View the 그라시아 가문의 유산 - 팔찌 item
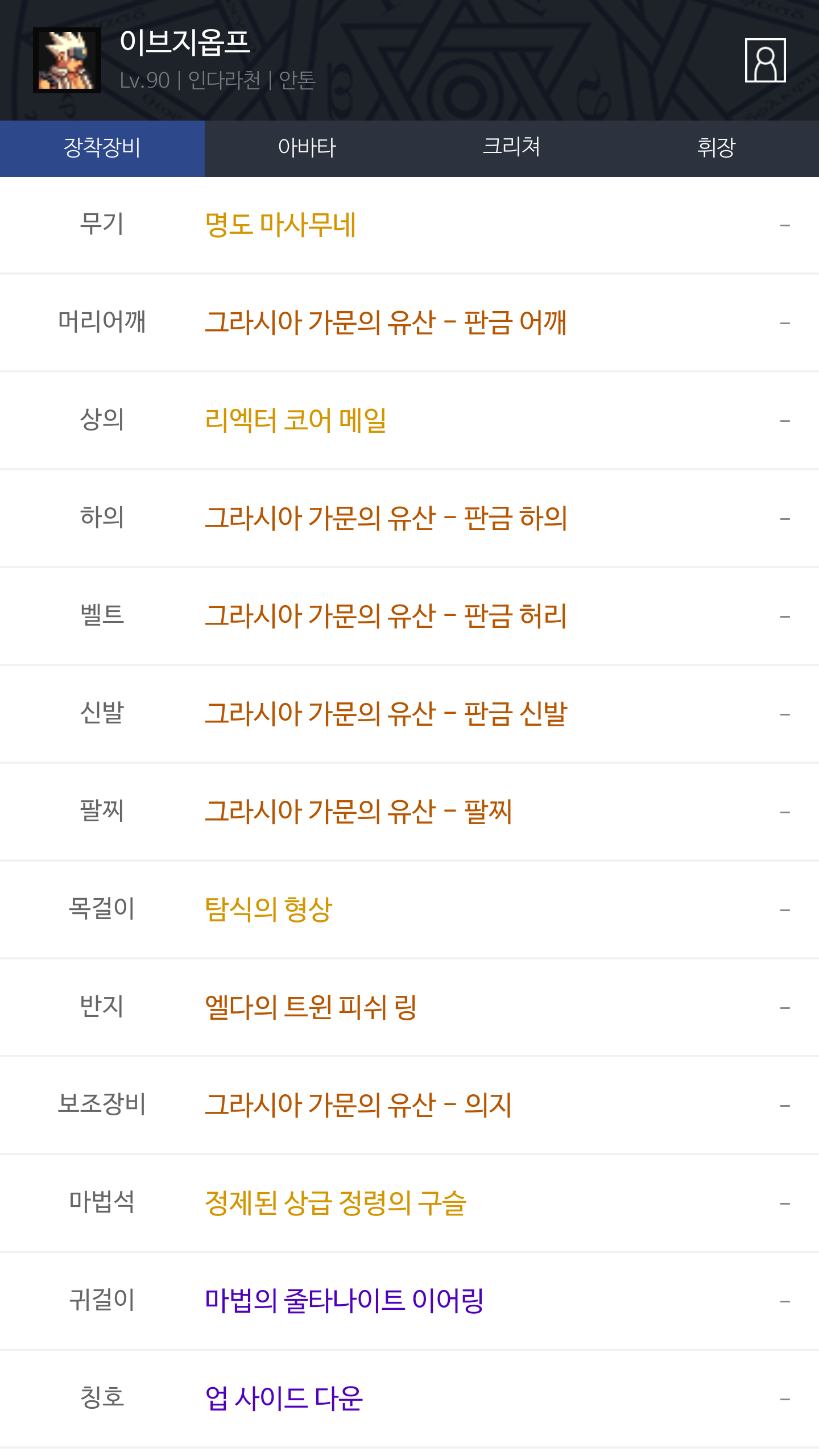819x1456 pixels. [358, 812]
